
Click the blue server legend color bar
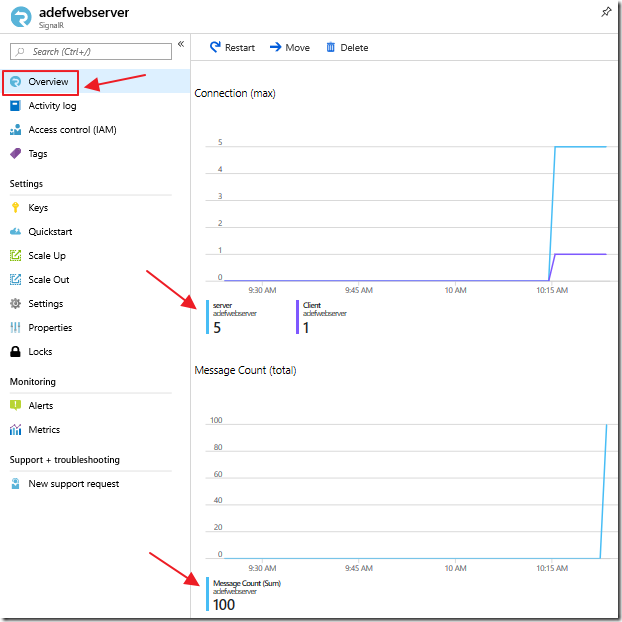click(x=207, y=317)
